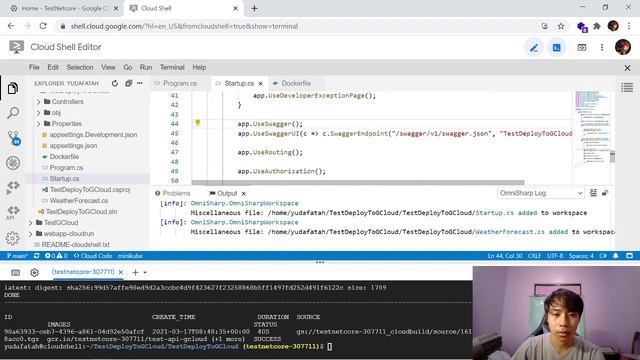640x360 pixels.
Task: Toggle Output scroll lock
Action: [x=605, y=193]
